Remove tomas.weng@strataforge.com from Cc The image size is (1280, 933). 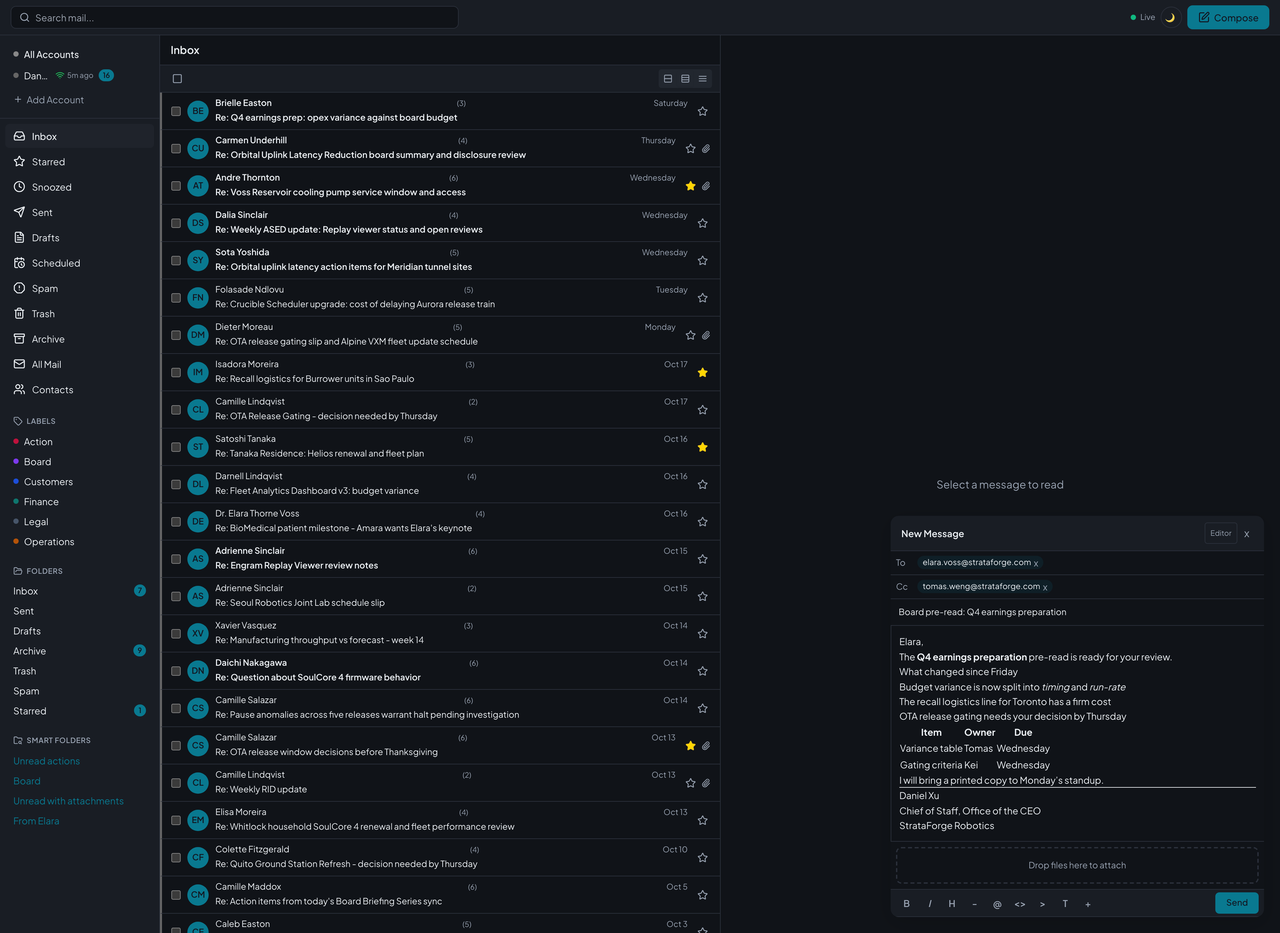click(1045, 588)
